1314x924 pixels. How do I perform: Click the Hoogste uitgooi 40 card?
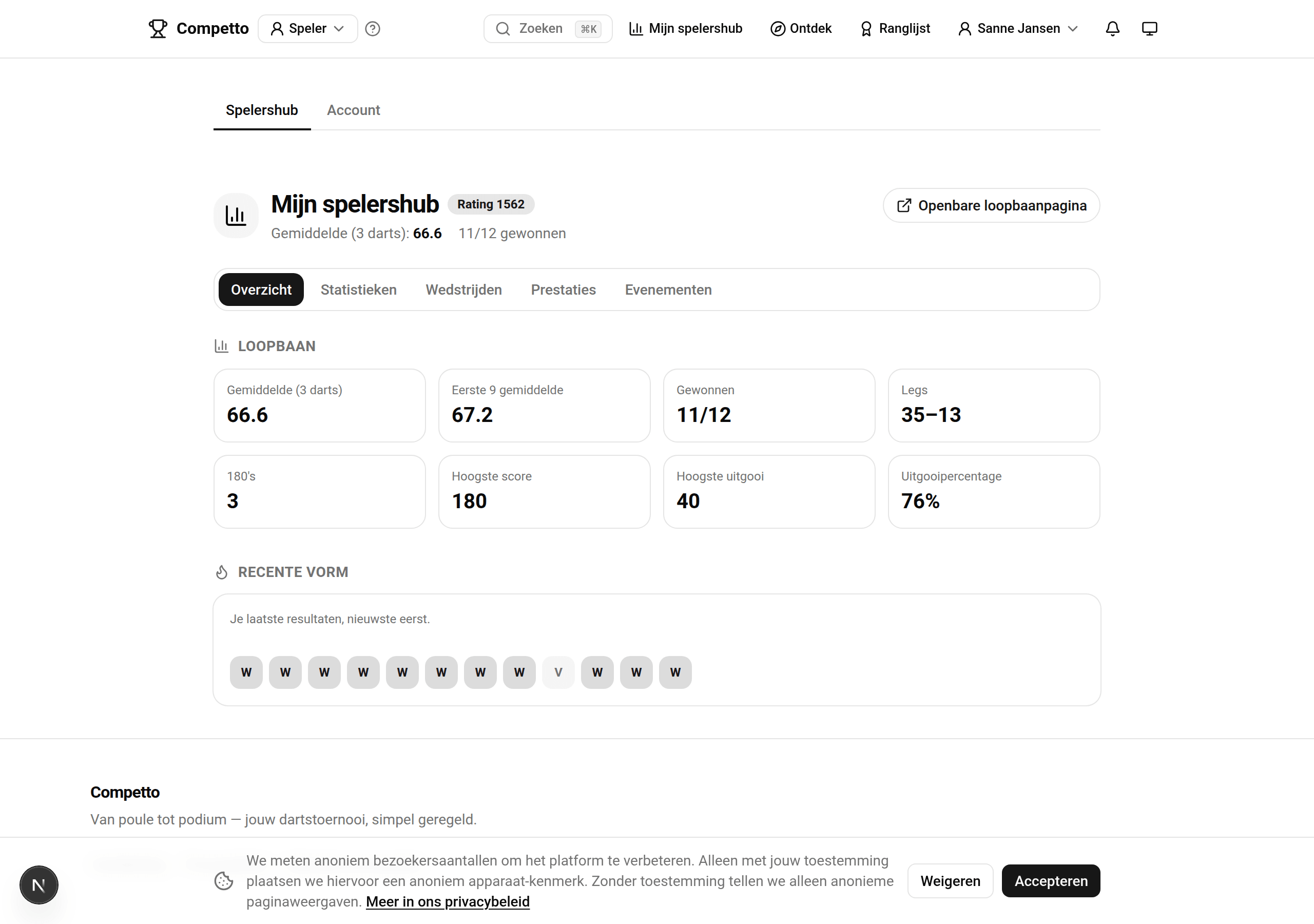[768, 492]
